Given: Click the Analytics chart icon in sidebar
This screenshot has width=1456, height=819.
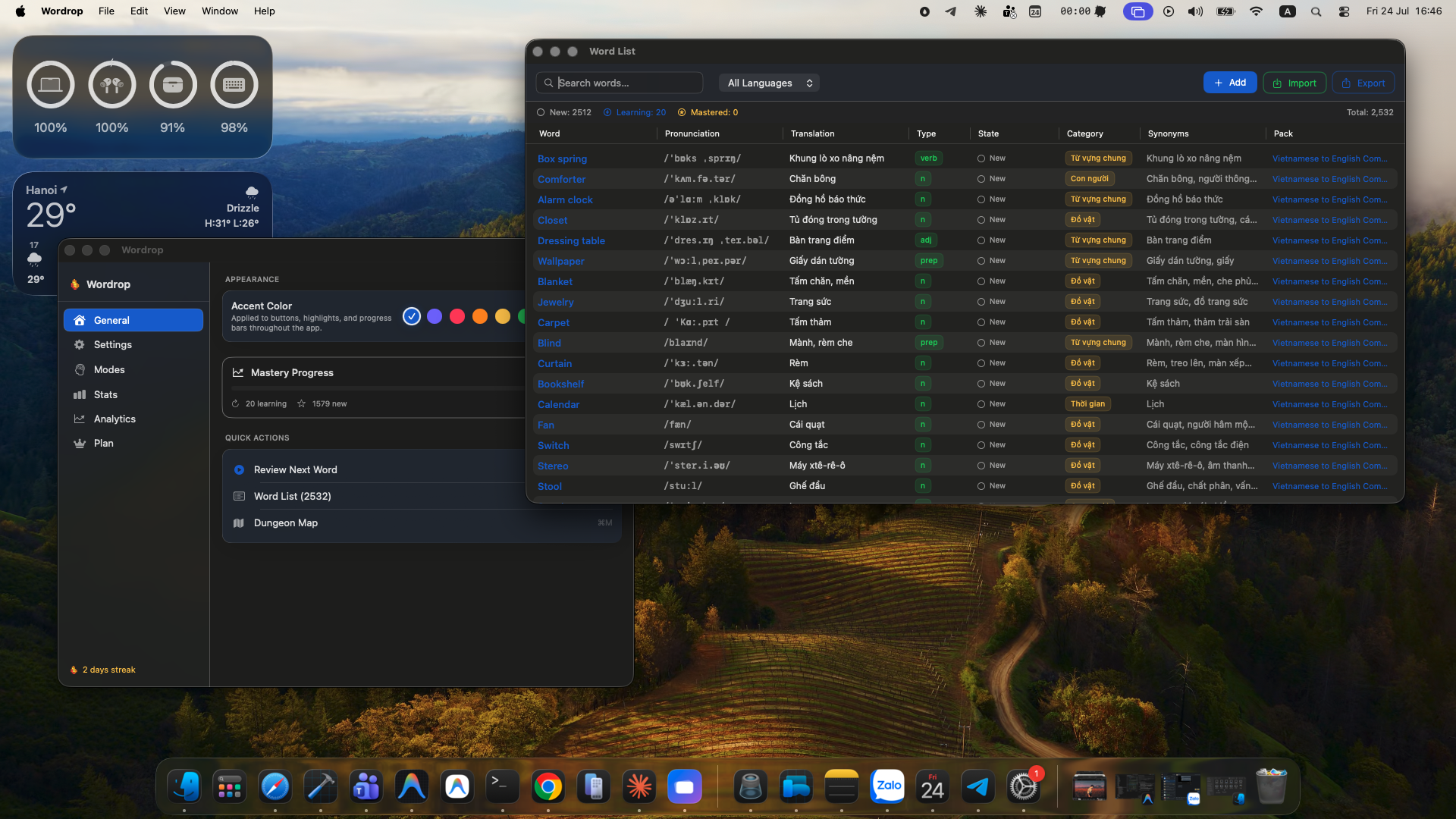Looking at the screenshot, I should pos(80,419).
